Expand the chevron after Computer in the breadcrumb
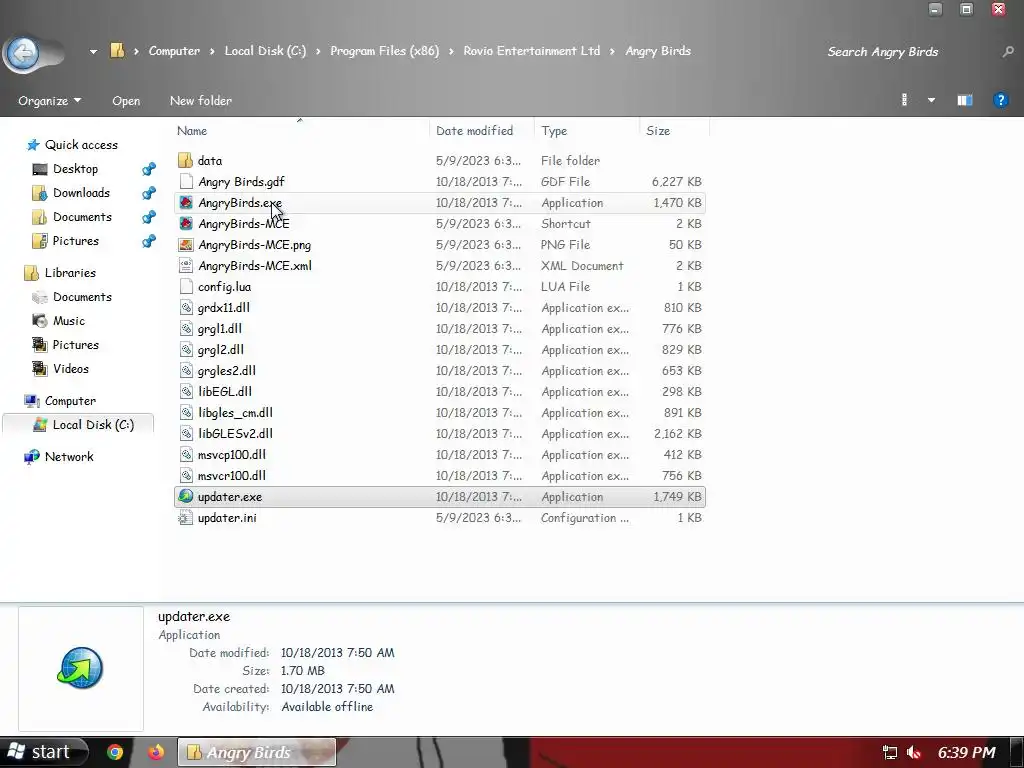The image size is (1024, 768). (x=213, y=51)
